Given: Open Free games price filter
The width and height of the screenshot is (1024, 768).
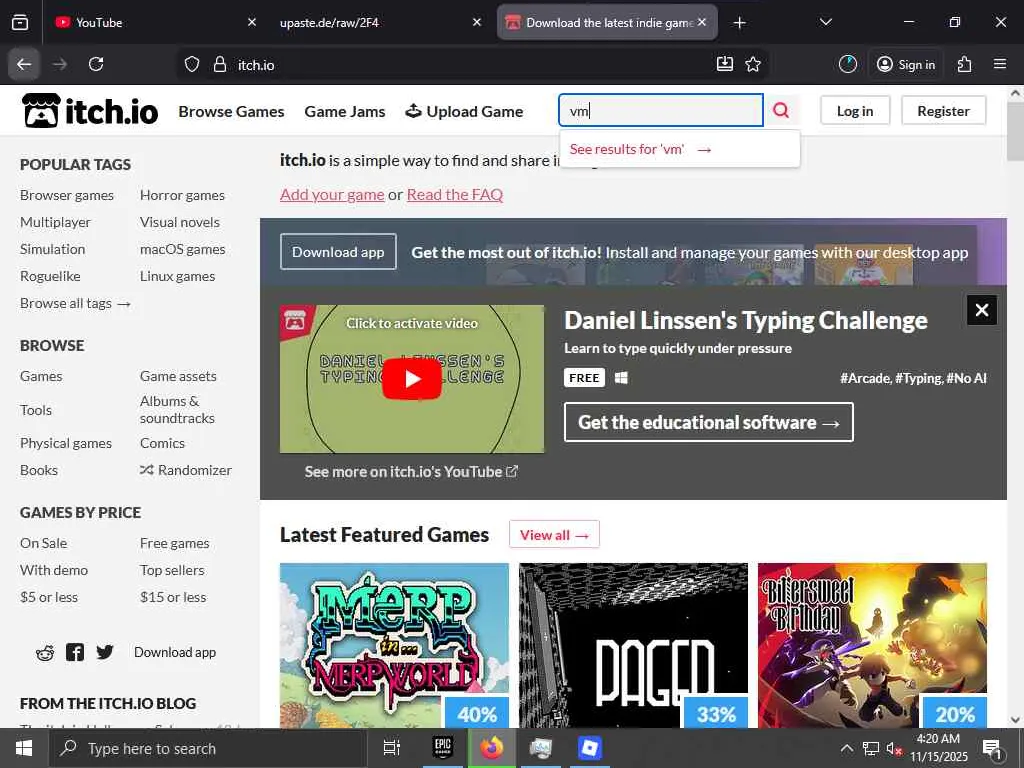Looking at the screenshot, I should tap(174, 543).
